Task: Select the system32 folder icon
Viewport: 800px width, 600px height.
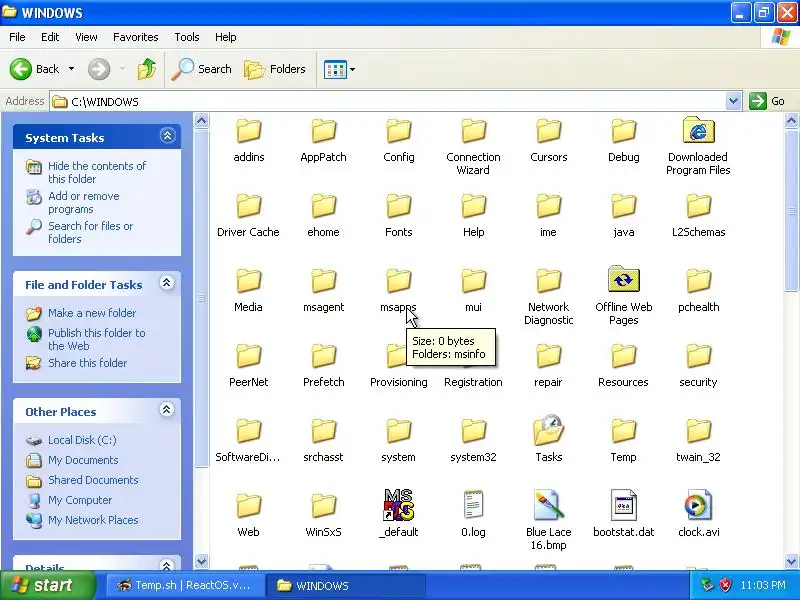Action: tap(473, 431)
